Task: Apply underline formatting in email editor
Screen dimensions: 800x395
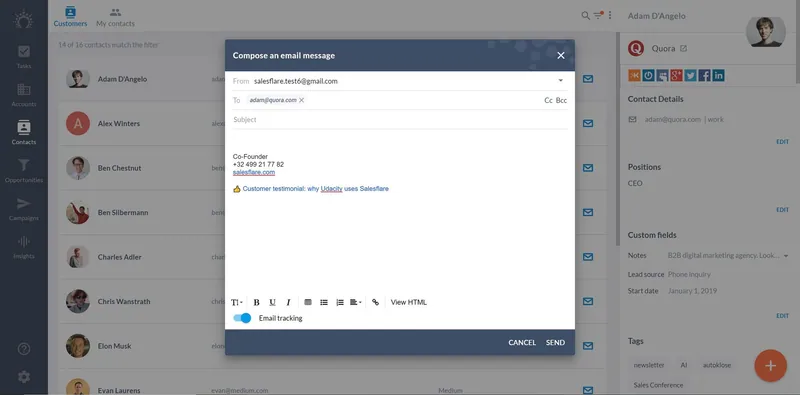Action: [272, 302]
